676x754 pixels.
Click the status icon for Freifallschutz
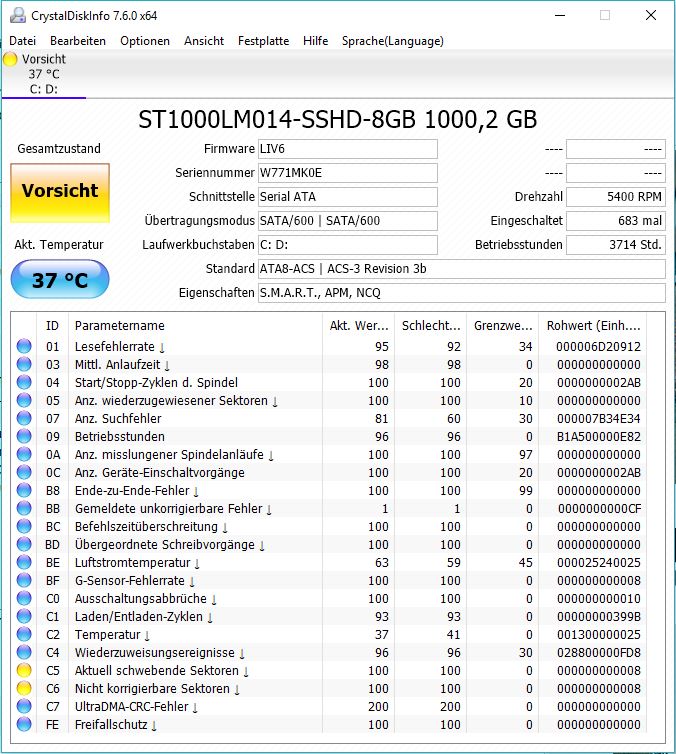(24, 725)
